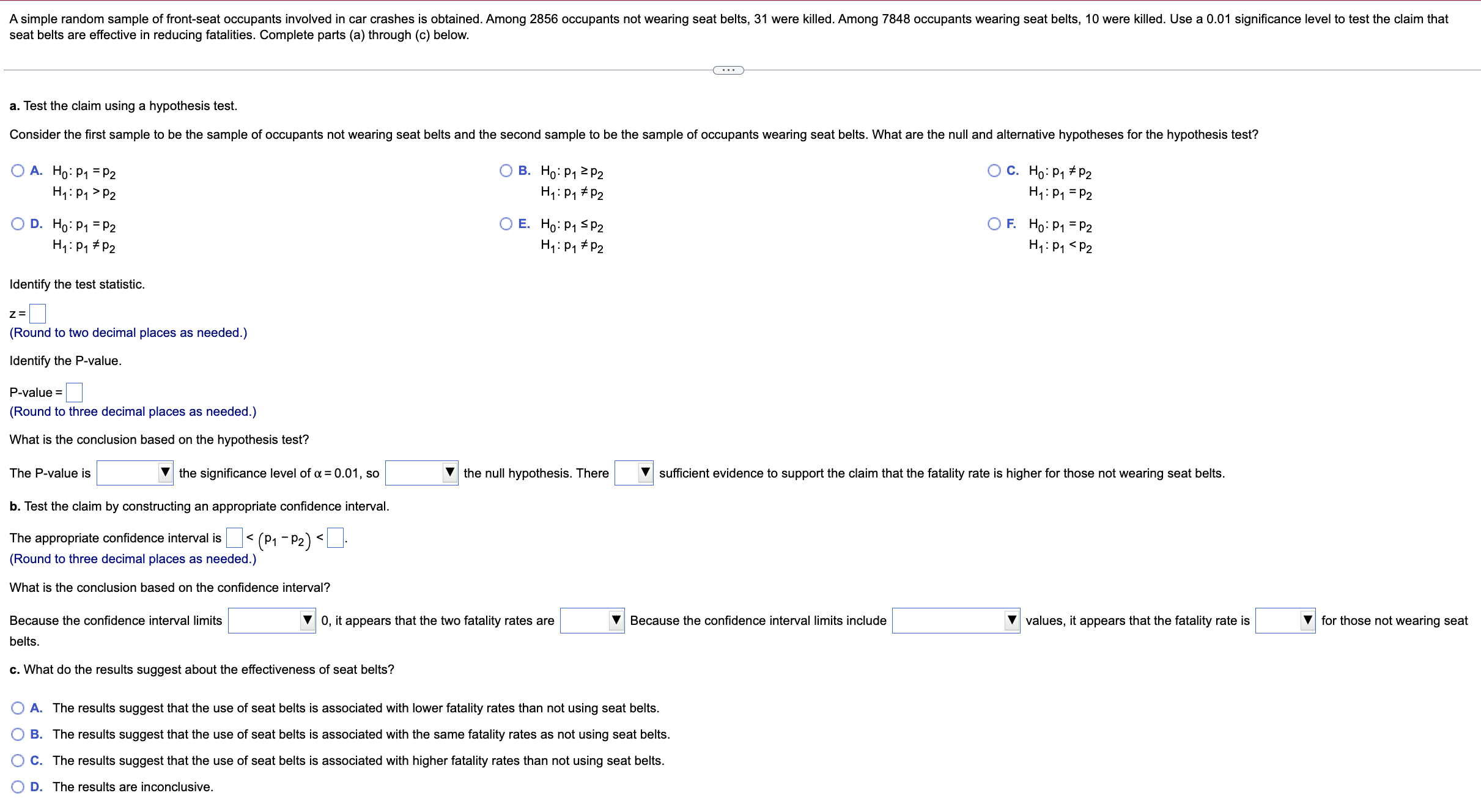The image size is (1481, 812).
Task: Open dropdown after 'the fatality rate is'
Action: pyautogui.click(x=1285, y=621)
